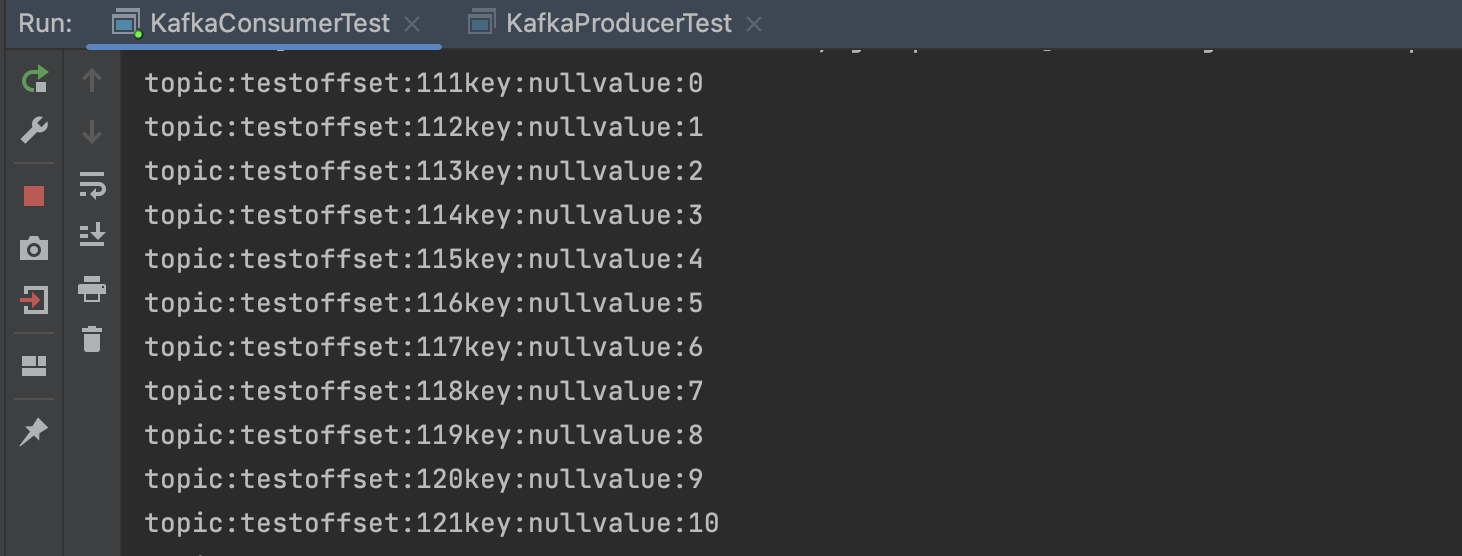Jump down the stack trace (down arrow)

point(92,131)
